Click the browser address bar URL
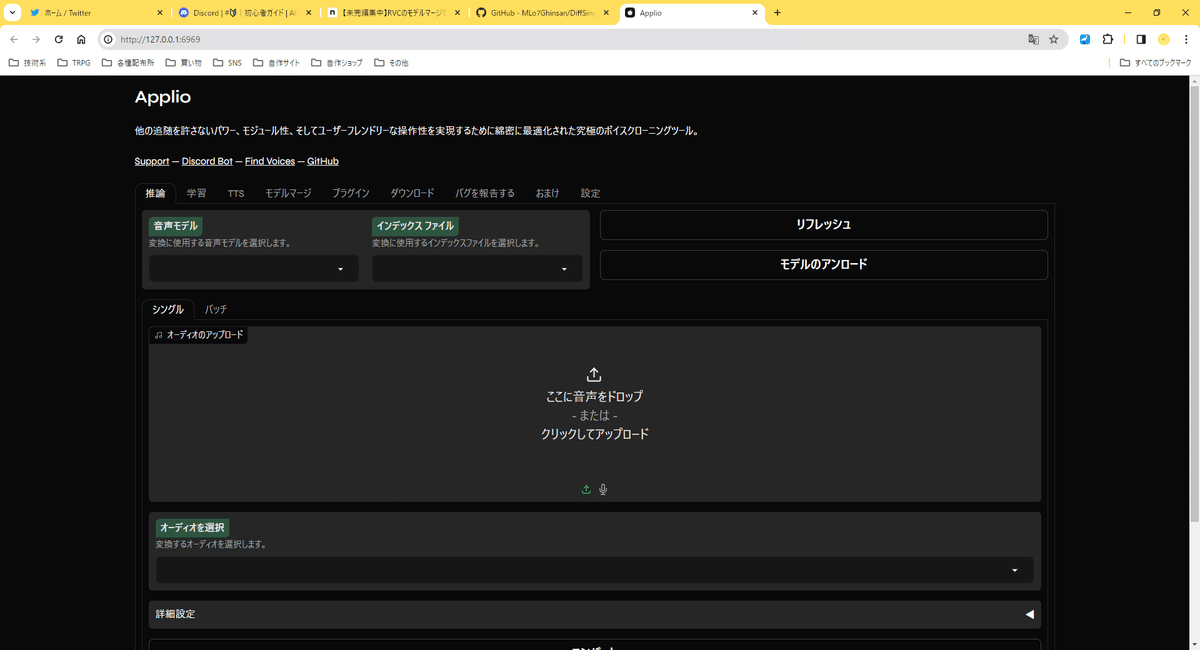The image size is (1200, 650). pos(160,39)
